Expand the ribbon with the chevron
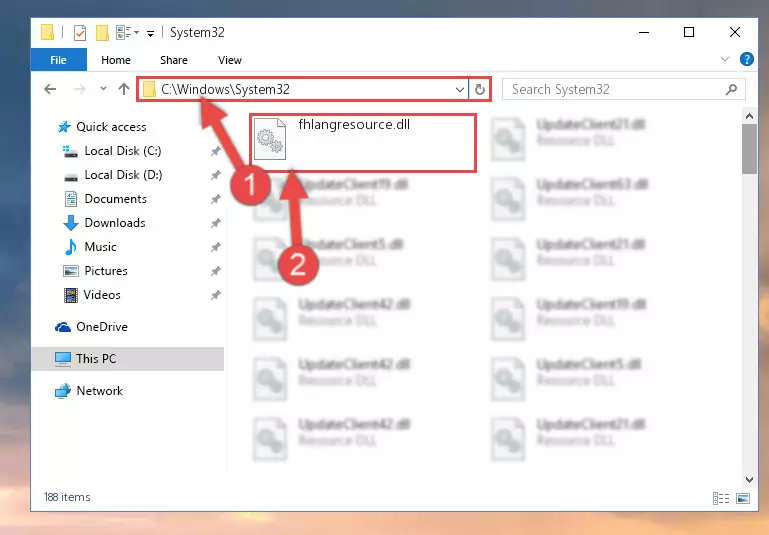This screenshot has height=535, width=769. 724,59
